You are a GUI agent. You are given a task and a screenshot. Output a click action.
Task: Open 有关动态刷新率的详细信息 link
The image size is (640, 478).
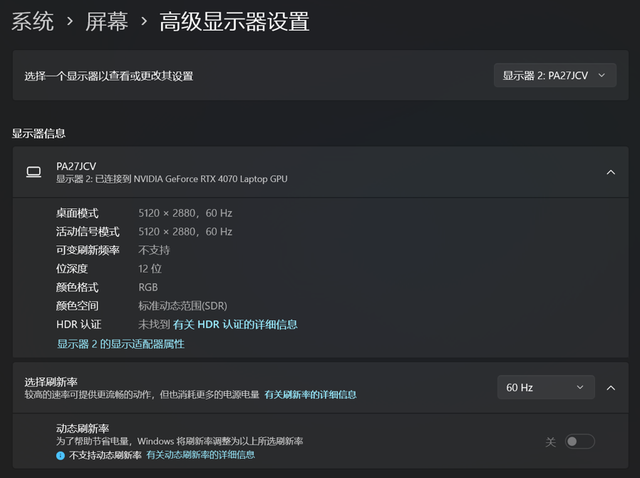(x=200, y=455)
